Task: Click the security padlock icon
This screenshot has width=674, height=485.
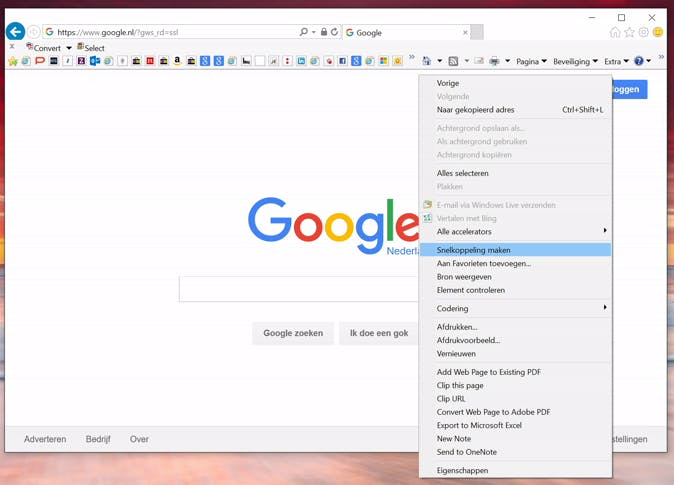Action: (324, 32)
